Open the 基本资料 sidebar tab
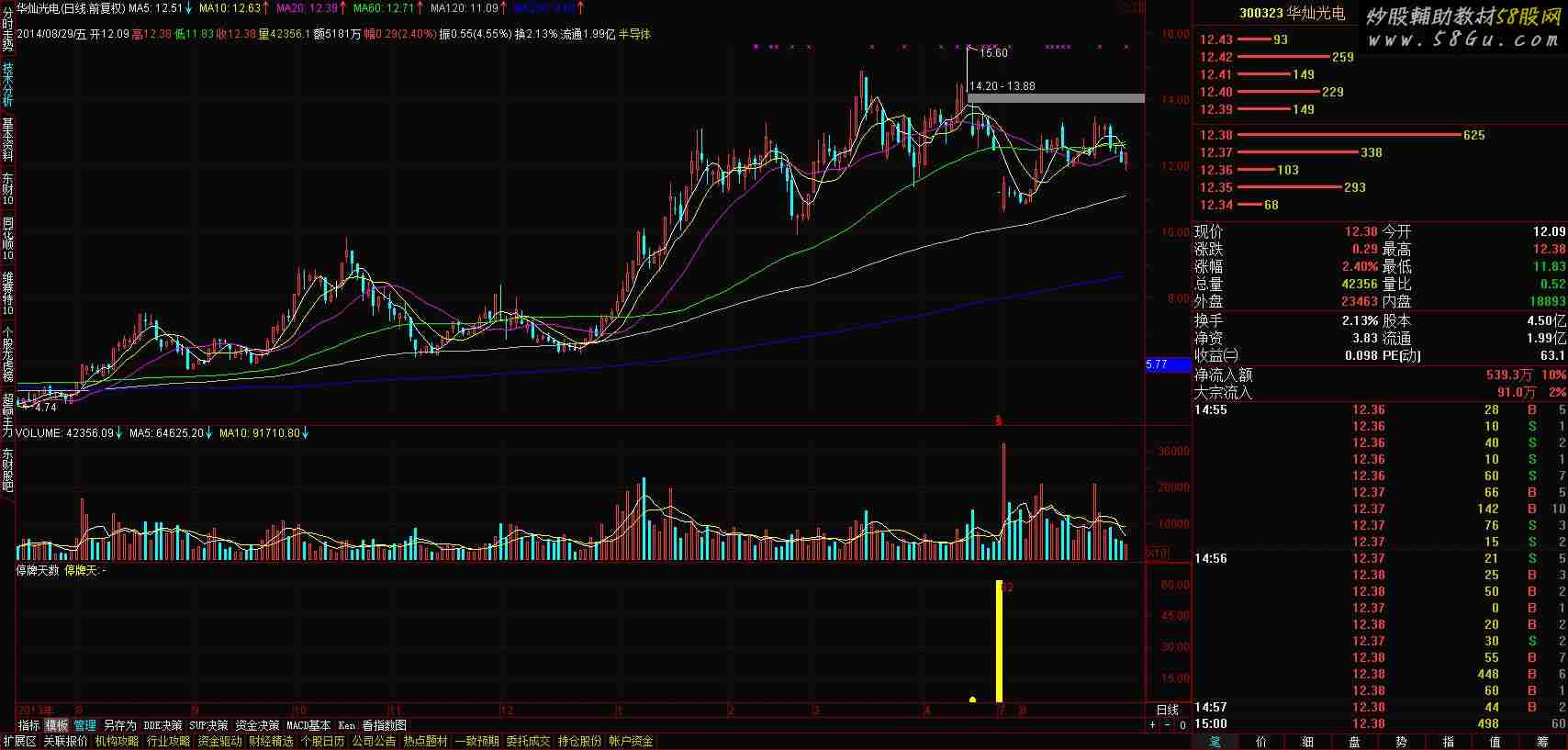 point(7,140)
